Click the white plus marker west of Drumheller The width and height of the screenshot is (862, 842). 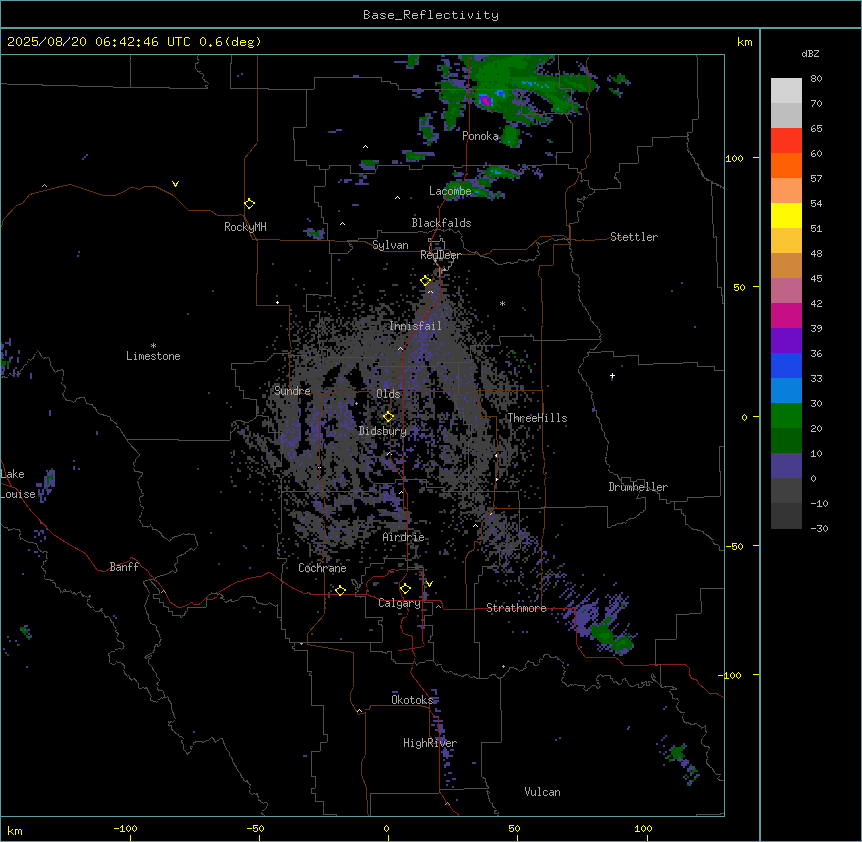(612, 376)
